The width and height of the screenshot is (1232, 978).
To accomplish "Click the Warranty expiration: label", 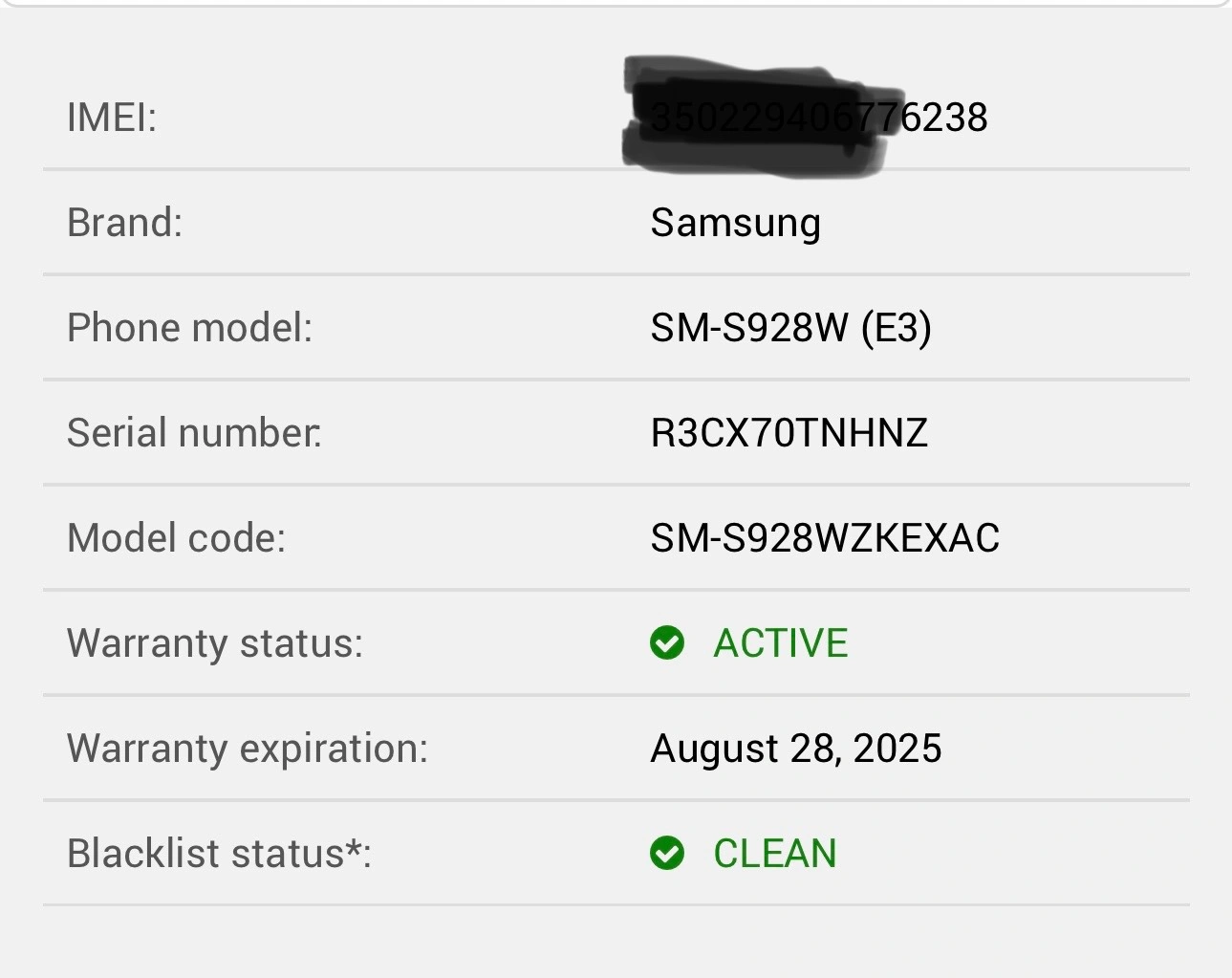I will point(248,749).
